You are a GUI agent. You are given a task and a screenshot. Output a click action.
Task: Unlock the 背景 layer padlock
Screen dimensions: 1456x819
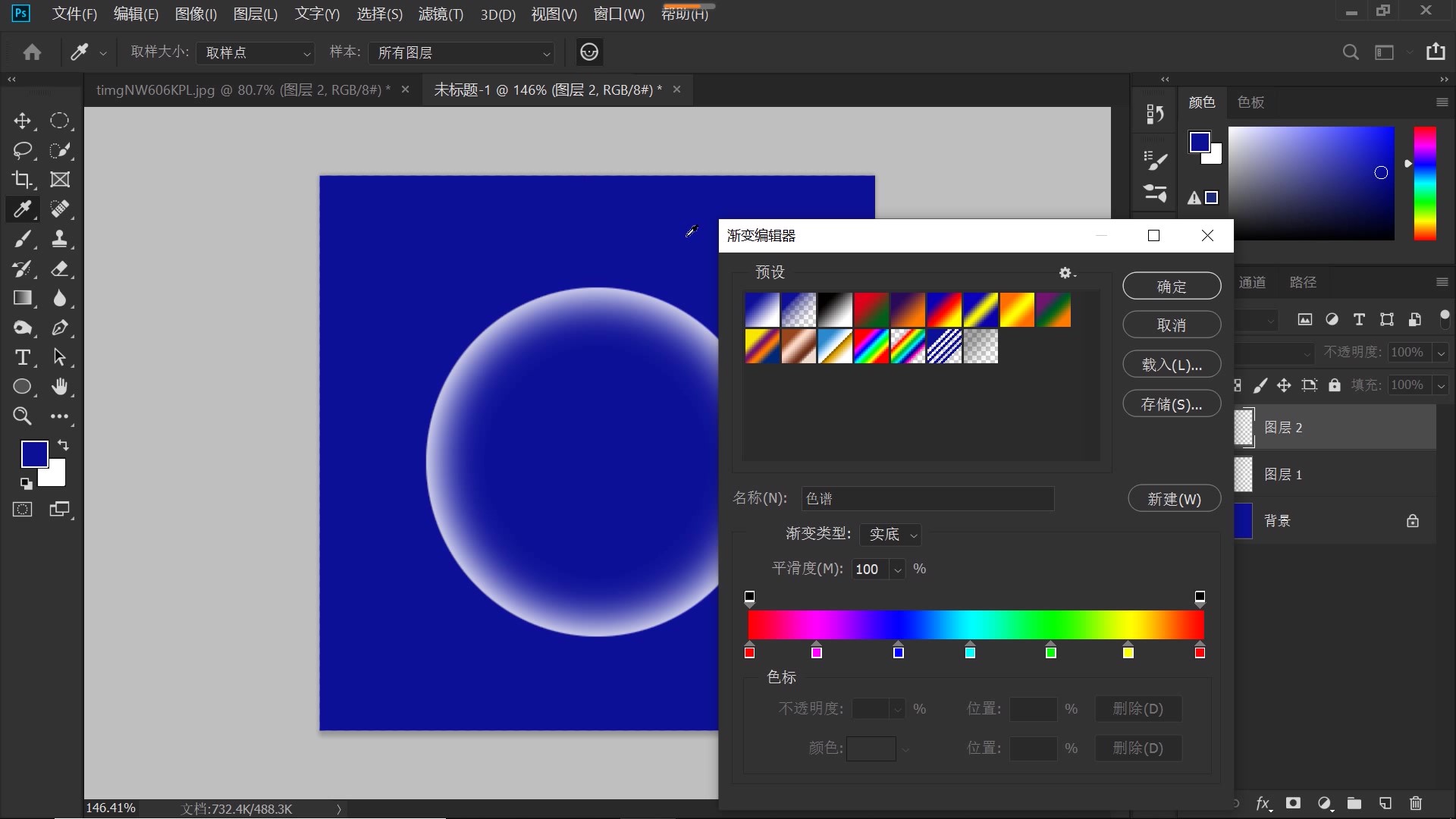click(1412, 521)
